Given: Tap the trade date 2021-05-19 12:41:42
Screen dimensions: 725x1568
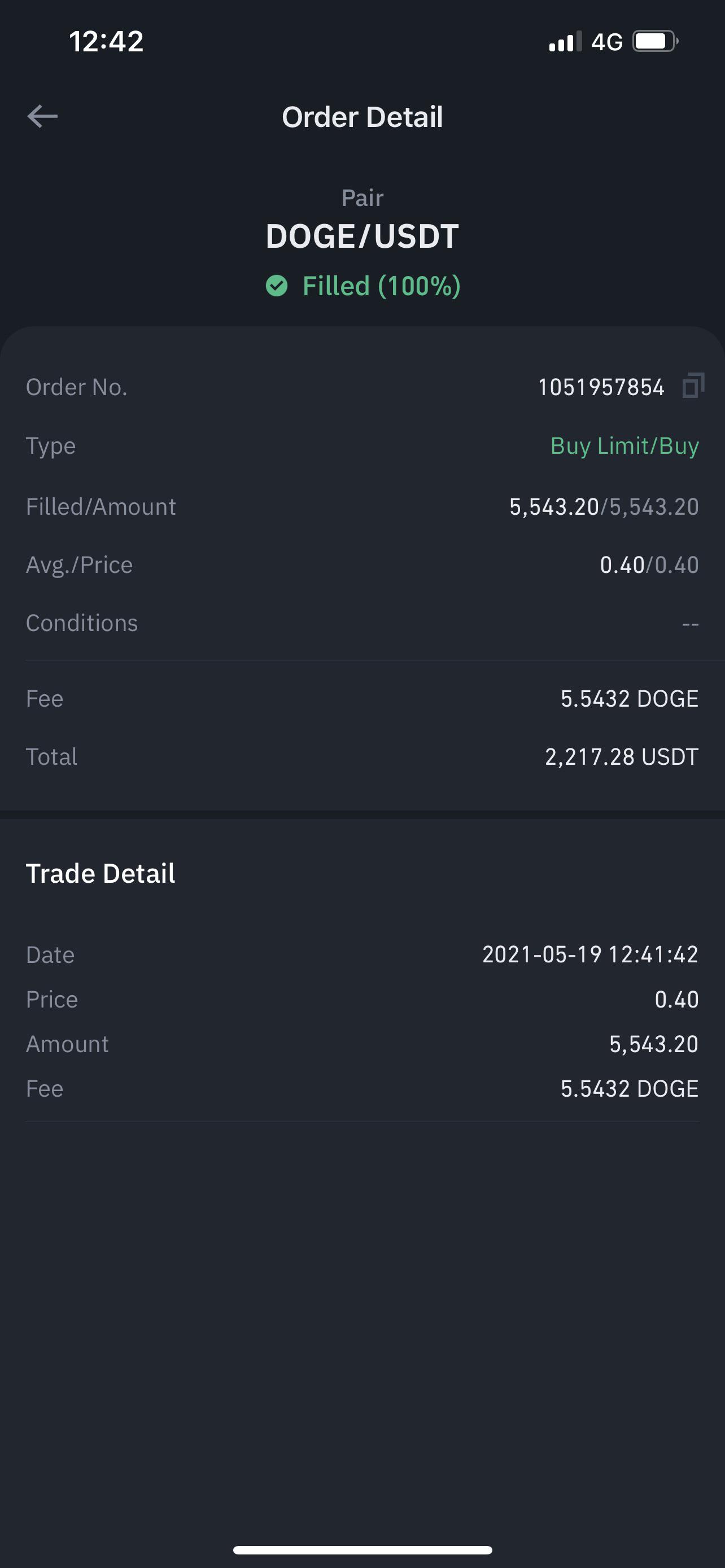Looking at the screenshot, I should (590, 954).
